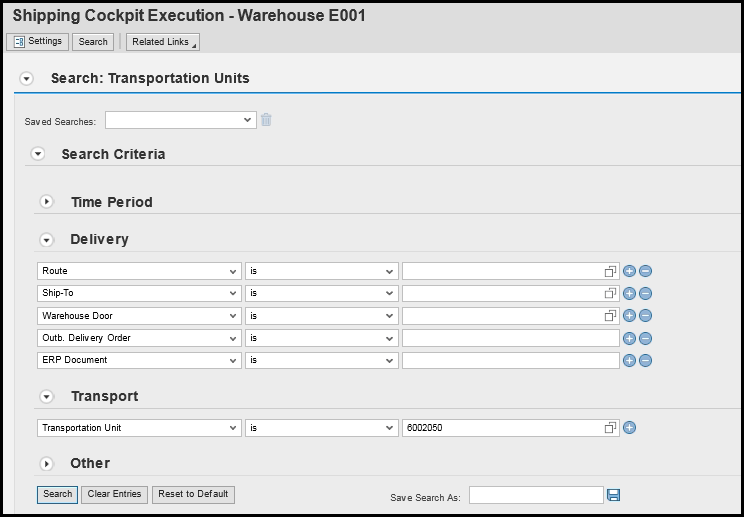Open value help for Warehouse Door field

click(x=610, y=316)
